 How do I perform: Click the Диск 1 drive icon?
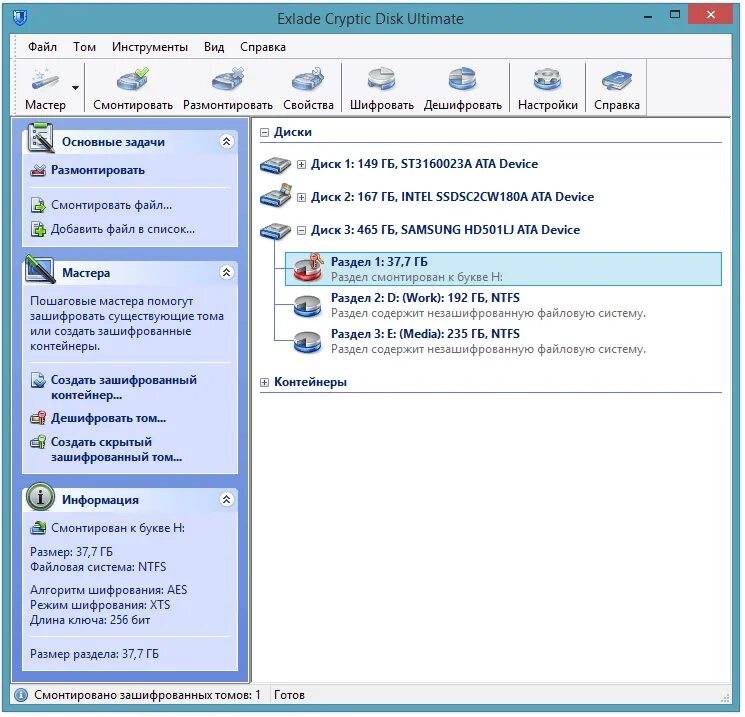coord(276,165)
